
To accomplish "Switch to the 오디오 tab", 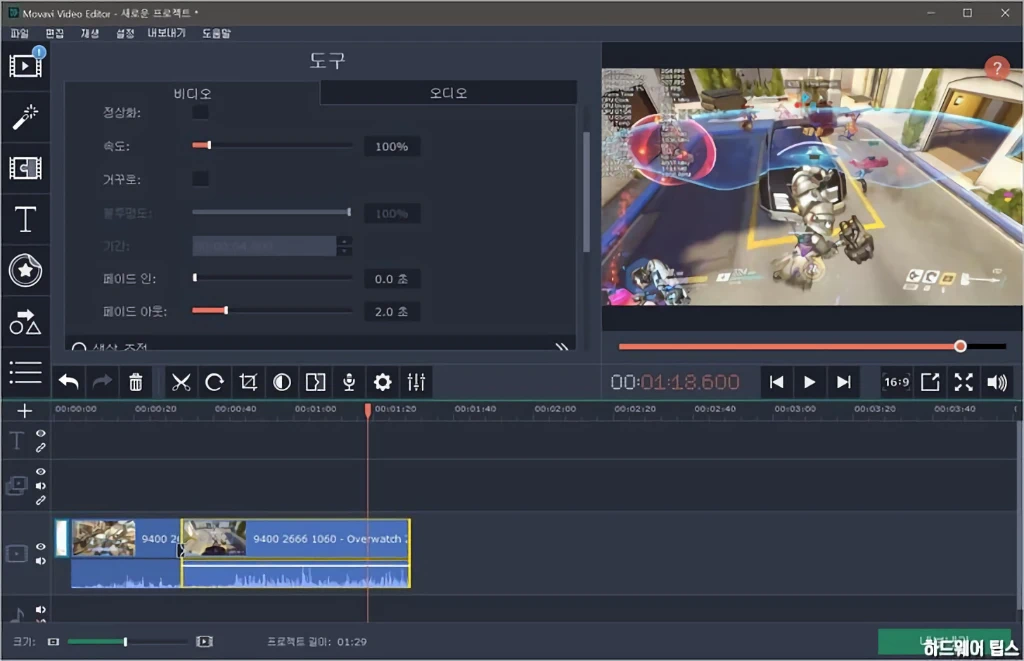I will point(449,93).
